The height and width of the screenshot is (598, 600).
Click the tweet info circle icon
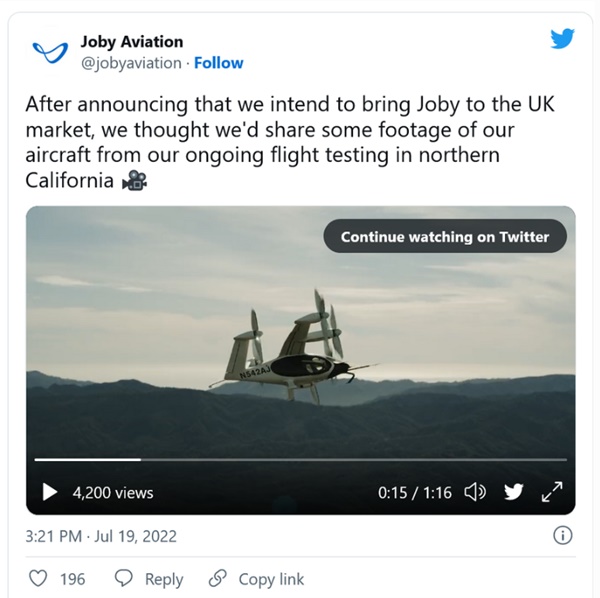[x=562, y=536]
